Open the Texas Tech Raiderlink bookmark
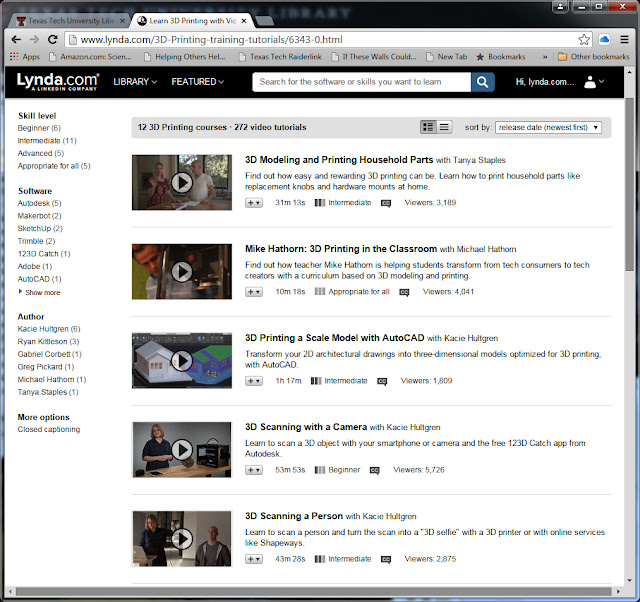 tap(280, 57)
